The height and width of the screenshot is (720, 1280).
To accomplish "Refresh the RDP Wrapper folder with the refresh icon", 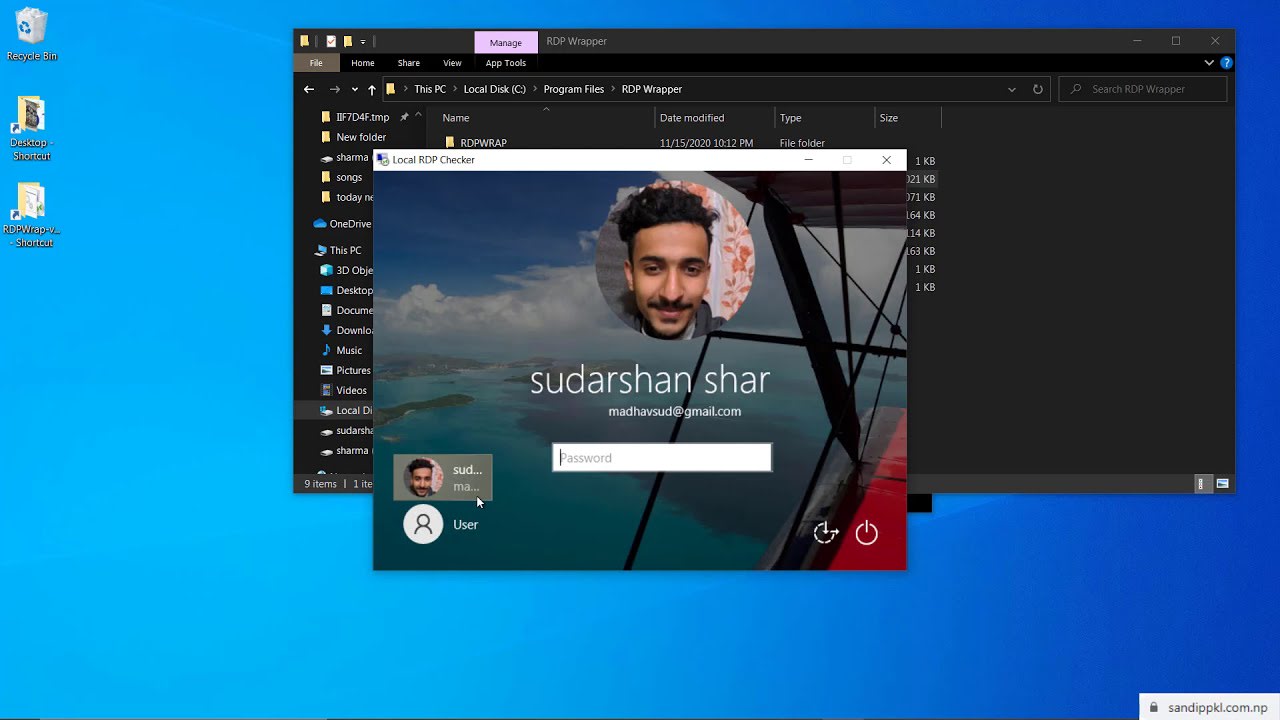I will 1038,89.
